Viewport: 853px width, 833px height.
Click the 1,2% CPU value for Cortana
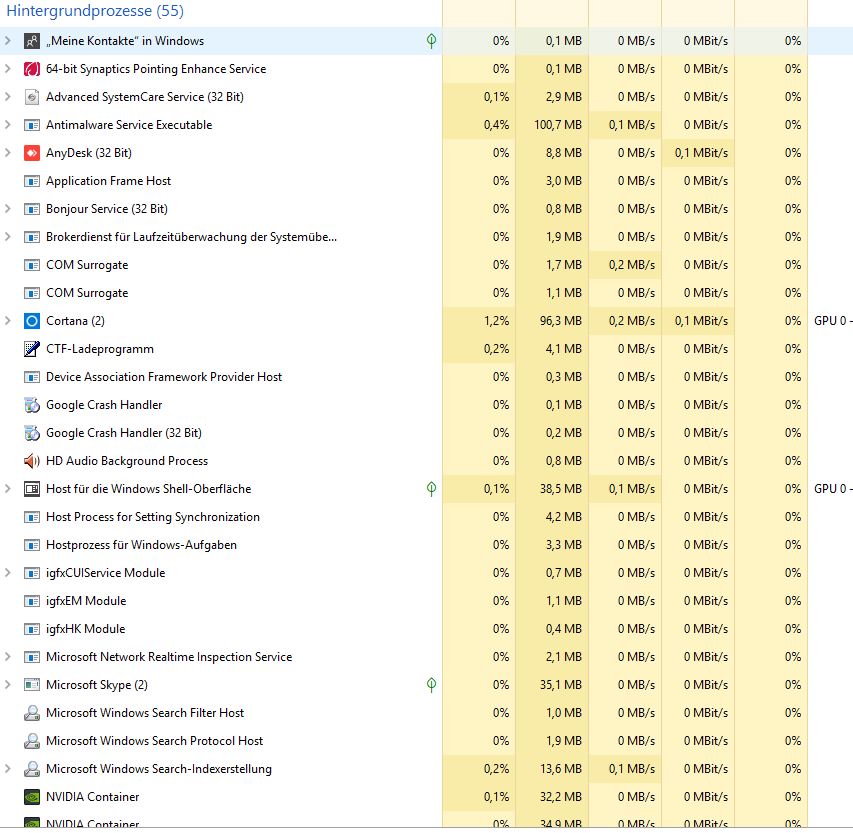point(497,321)
